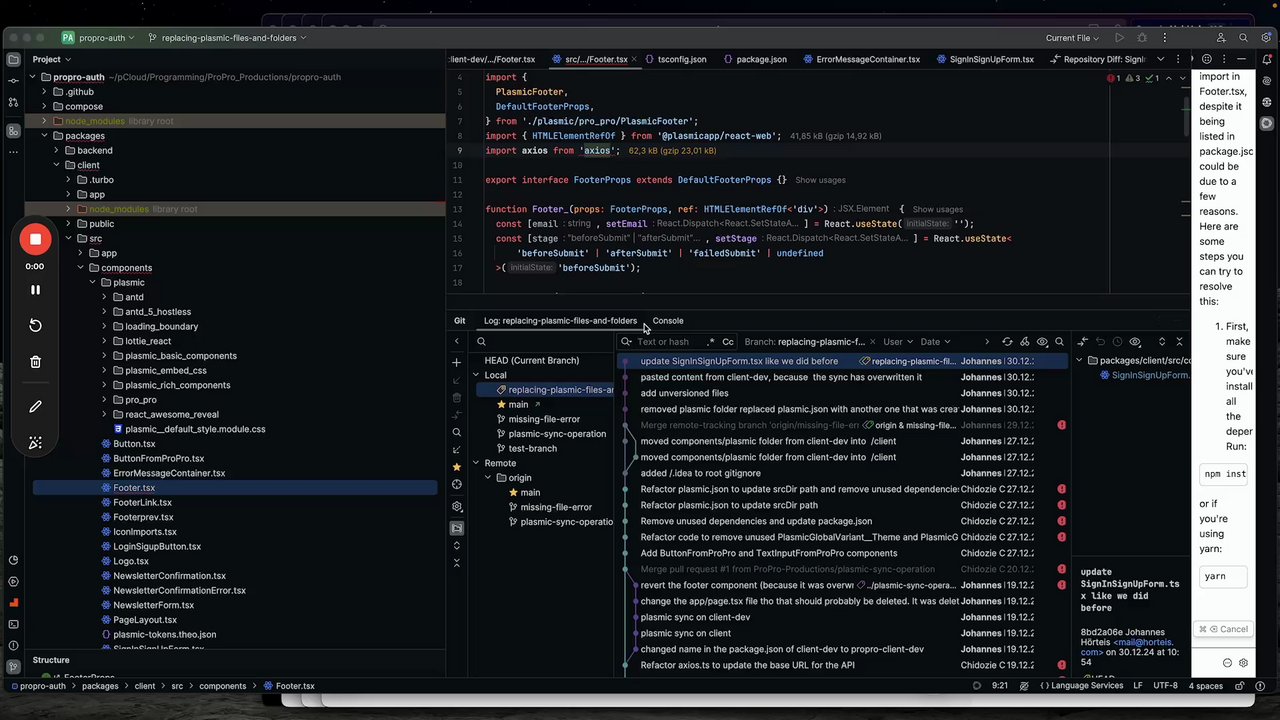Open the Commit tool window in left sidebar
Image resolution: width=1280 pixels, height=720 pixels.
click(x=13, y=81)
